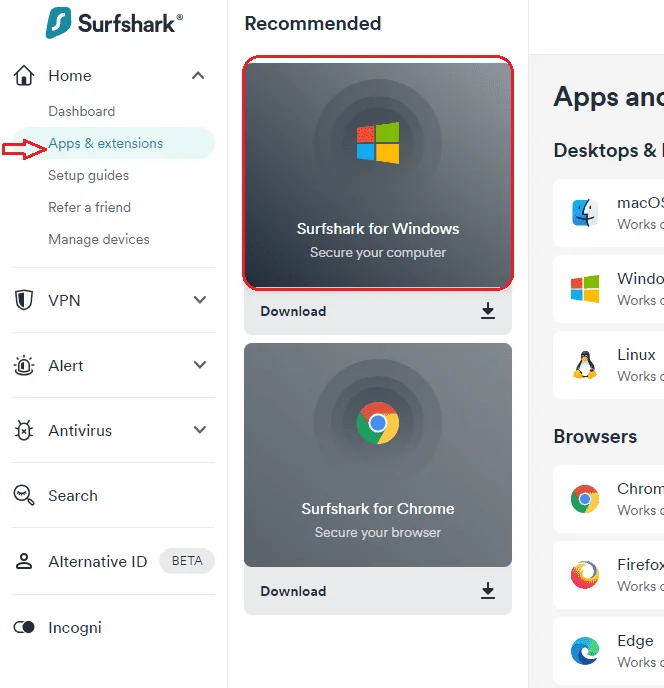Screen dimensions: 664x688
Task: Click the Browsers heading
Action: tap(595, 436)
